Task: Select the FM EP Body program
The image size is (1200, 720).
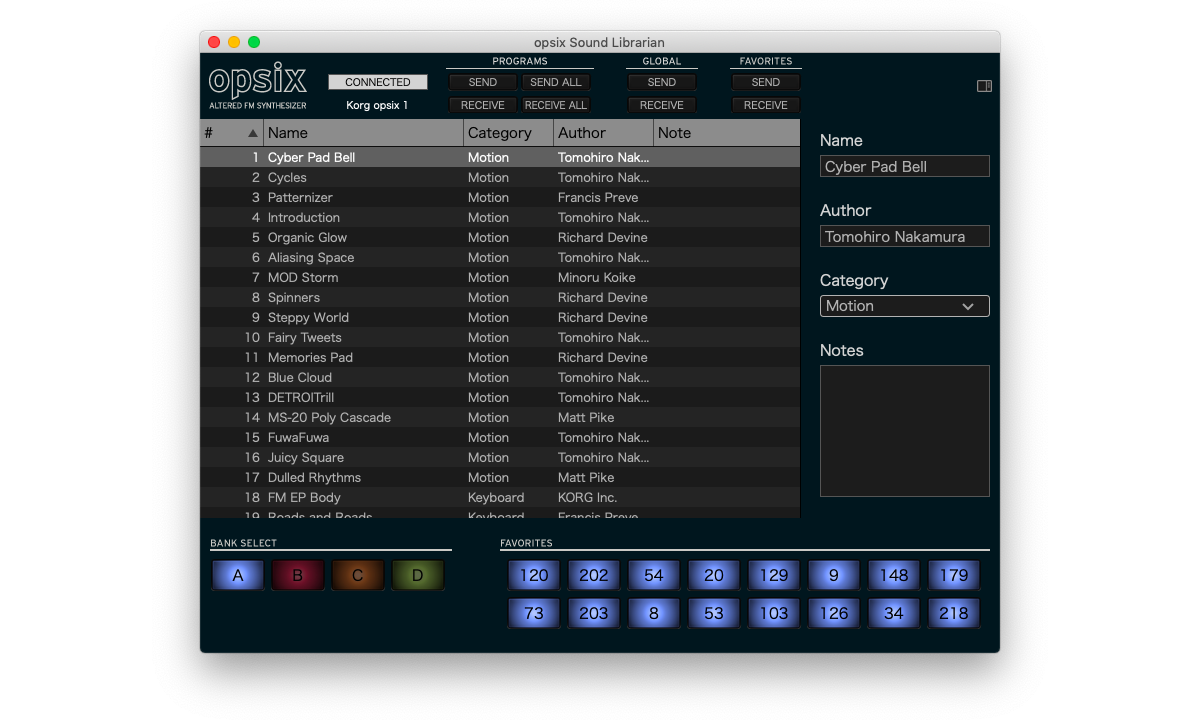Action: click(500, 497)
